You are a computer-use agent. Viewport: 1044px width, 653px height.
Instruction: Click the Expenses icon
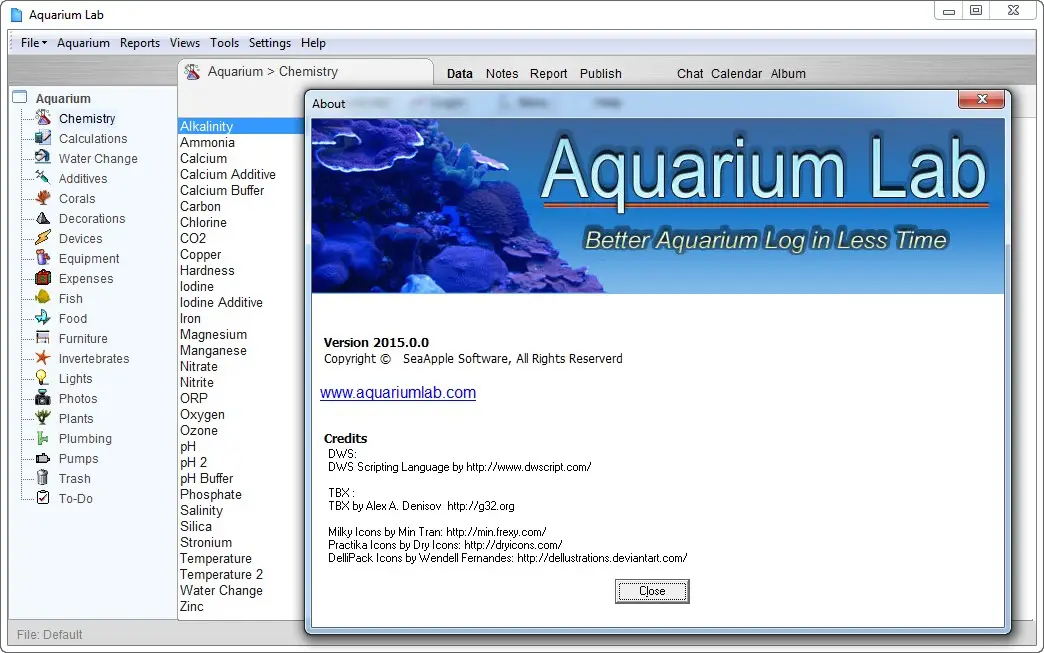[43, 278]
